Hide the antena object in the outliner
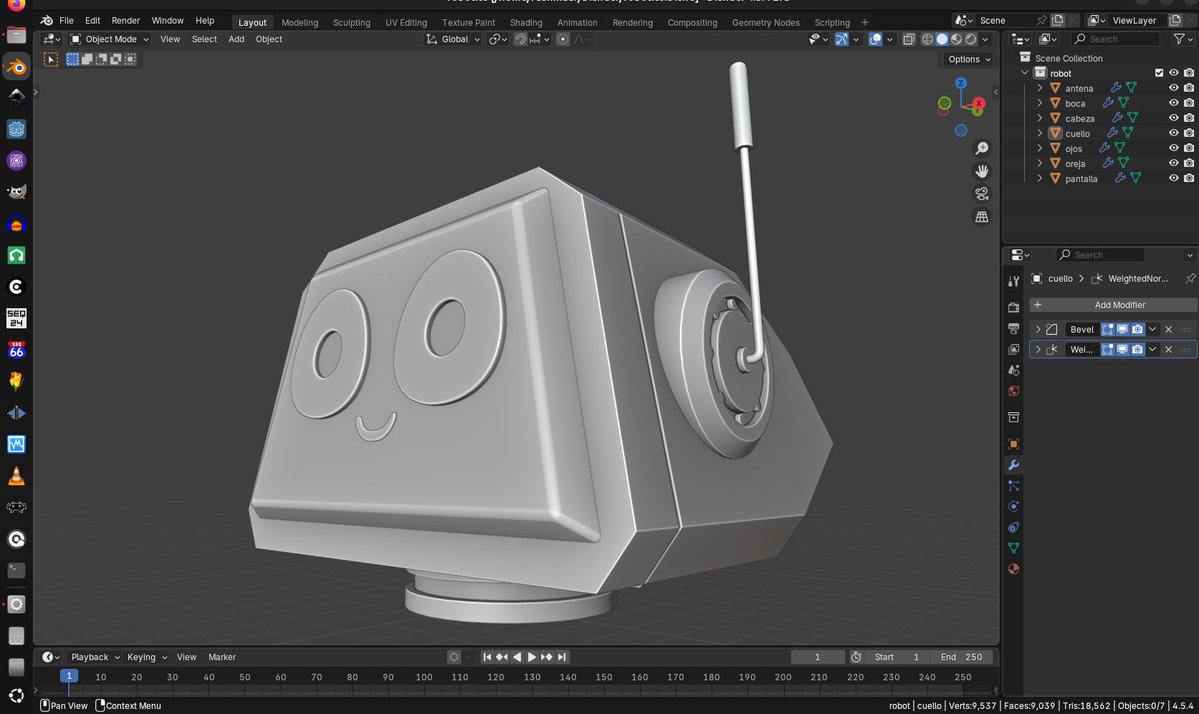 [x=1172, y=88]
